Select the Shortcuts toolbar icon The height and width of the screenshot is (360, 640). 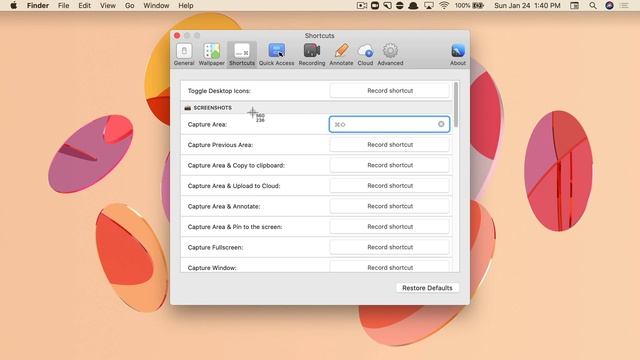pyautogui.click(x=242, y=54)
